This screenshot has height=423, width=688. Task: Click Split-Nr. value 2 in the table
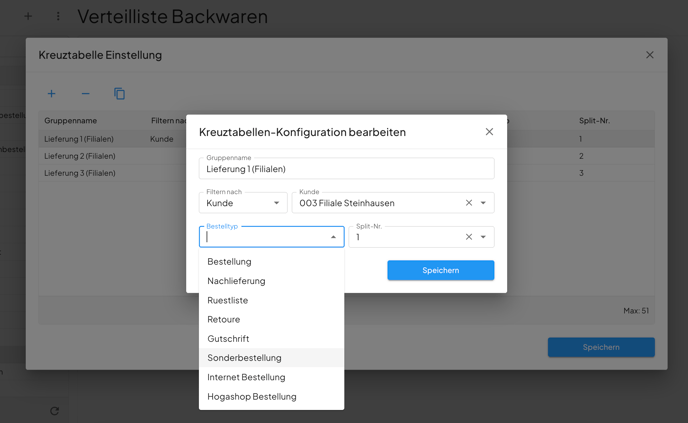581,156
